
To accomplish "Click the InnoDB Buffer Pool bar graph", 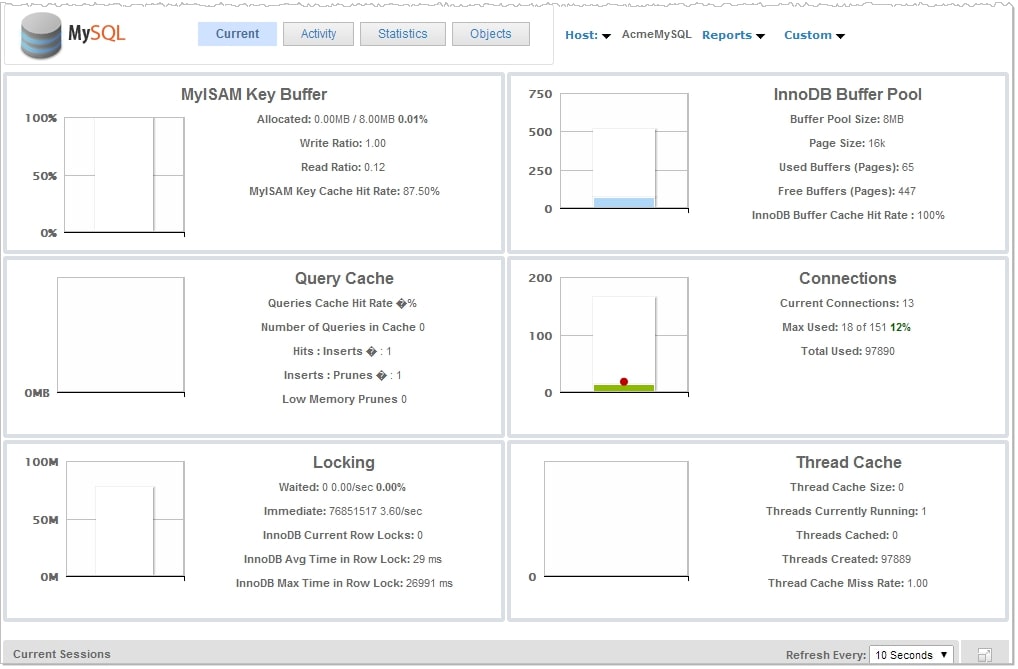I will point(625,150).
